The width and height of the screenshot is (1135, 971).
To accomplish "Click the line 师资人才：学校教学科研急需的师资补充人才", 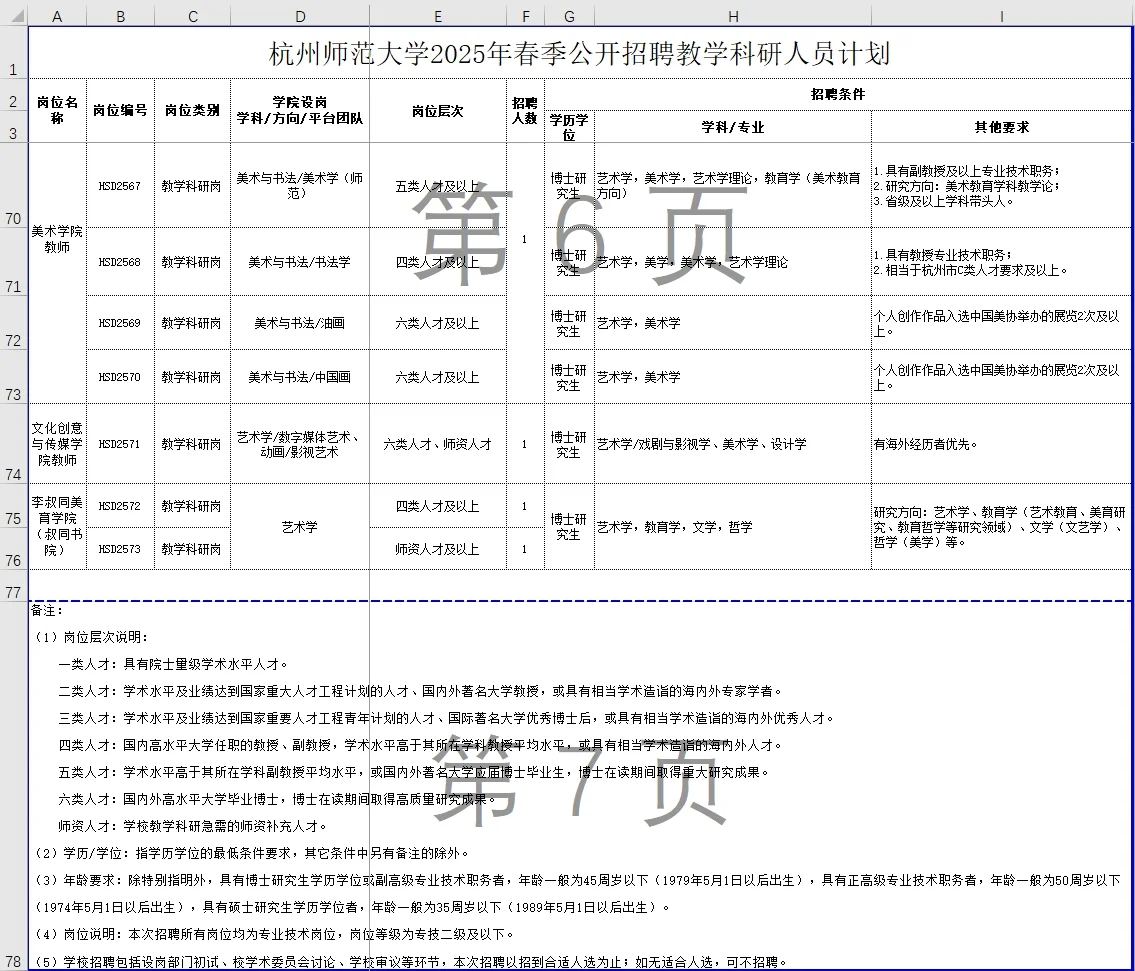I will pyautogui.click(x=193, y=825).
